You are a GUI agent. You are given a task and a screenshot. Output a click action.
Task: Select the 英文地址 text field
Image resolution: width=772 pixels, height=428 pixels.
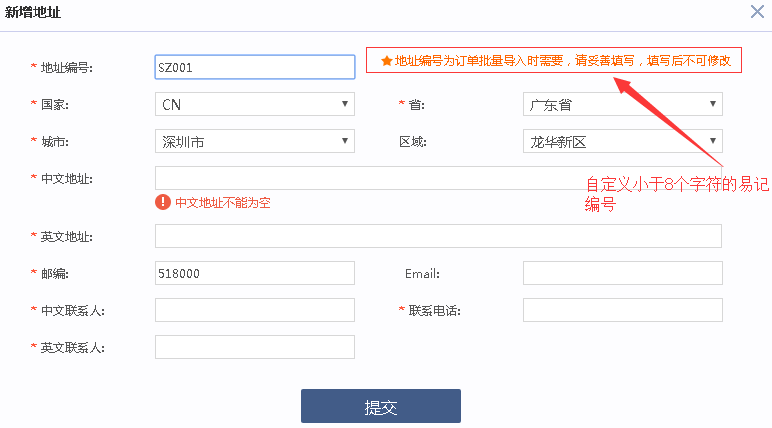click(438, 236)
